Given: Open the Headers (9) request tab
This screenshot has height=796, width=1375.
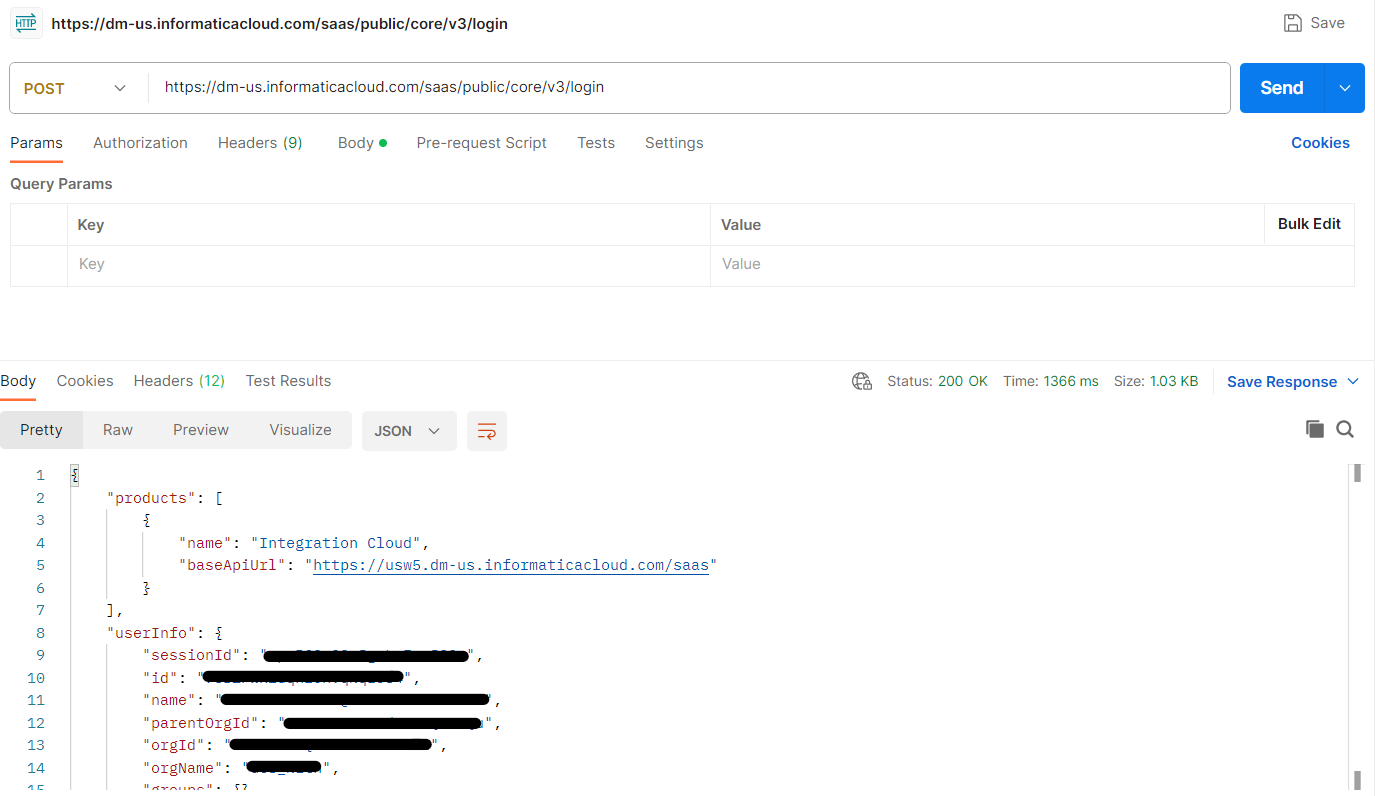Looking at the screenshot, I should tap(260, 143).
